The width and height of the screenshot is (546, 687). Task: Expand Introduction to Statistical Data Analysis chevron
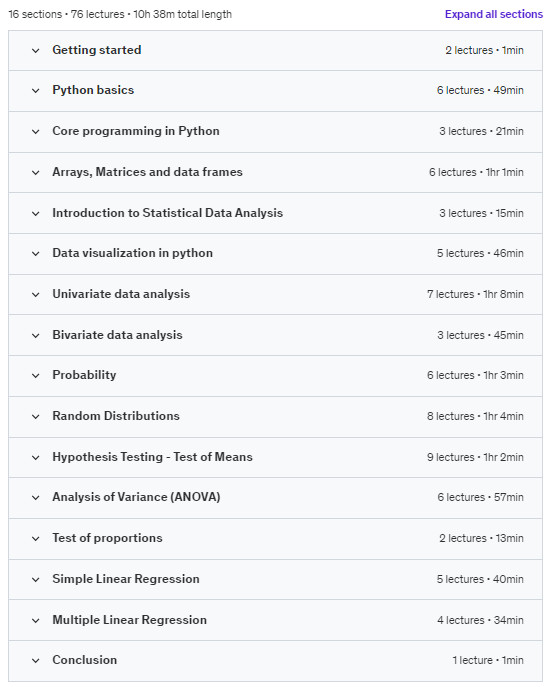point(35,214)
